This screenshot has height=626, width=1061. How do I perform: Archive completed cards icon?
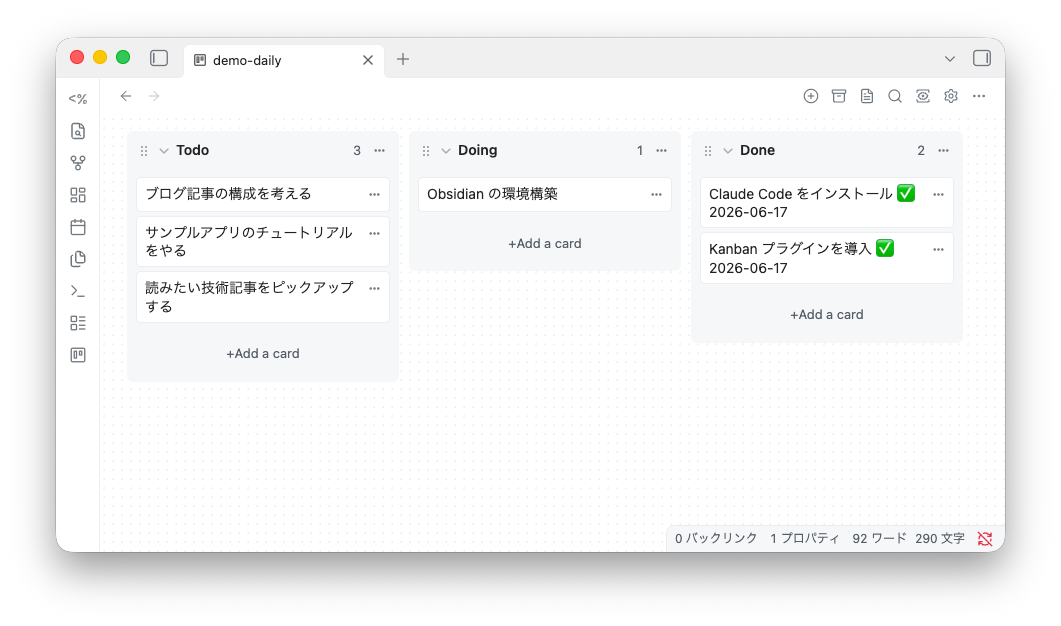pos(839,96)
